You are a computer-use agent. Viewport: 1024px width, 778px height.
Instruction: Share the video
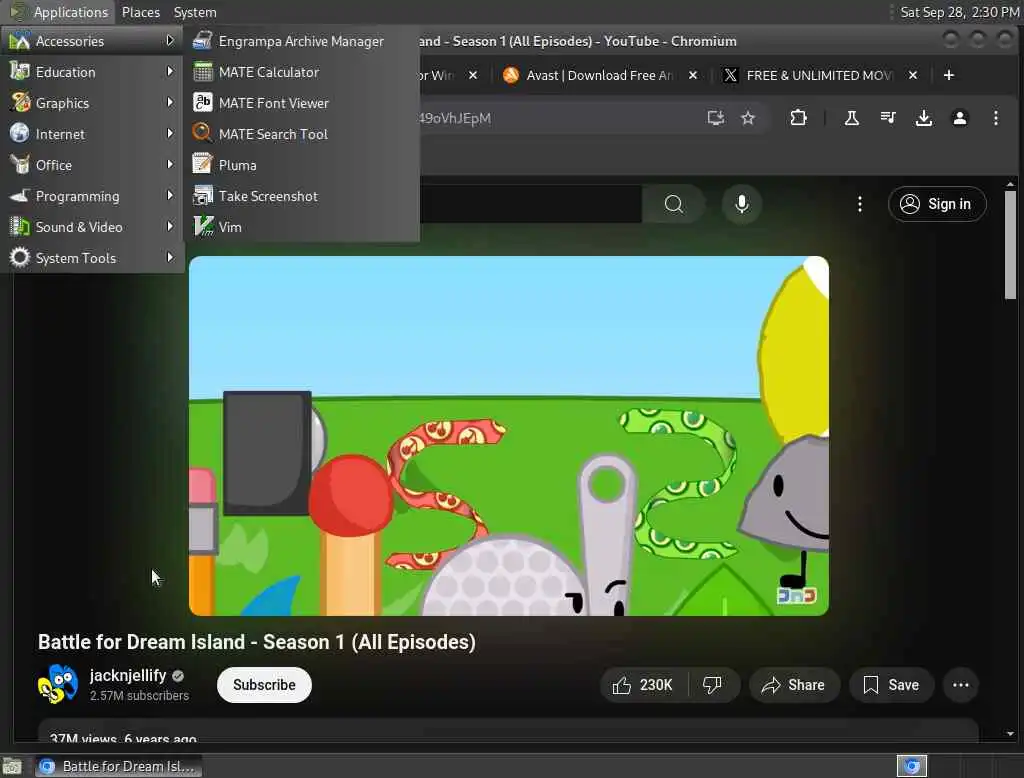coord(794,685)
